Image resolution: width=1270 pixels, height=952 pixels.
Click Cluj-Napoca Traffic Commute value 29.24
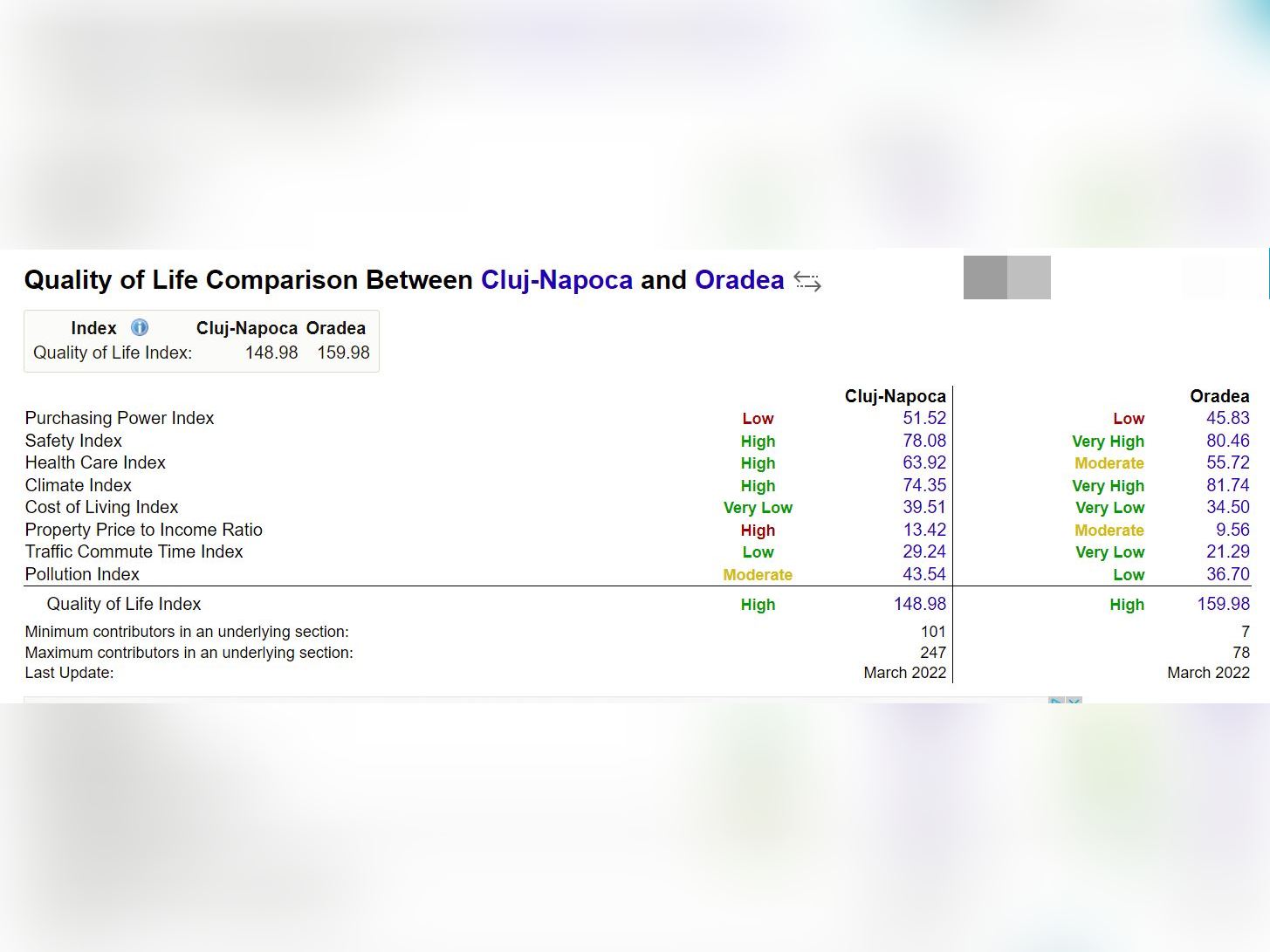click(x=923, y=552)
